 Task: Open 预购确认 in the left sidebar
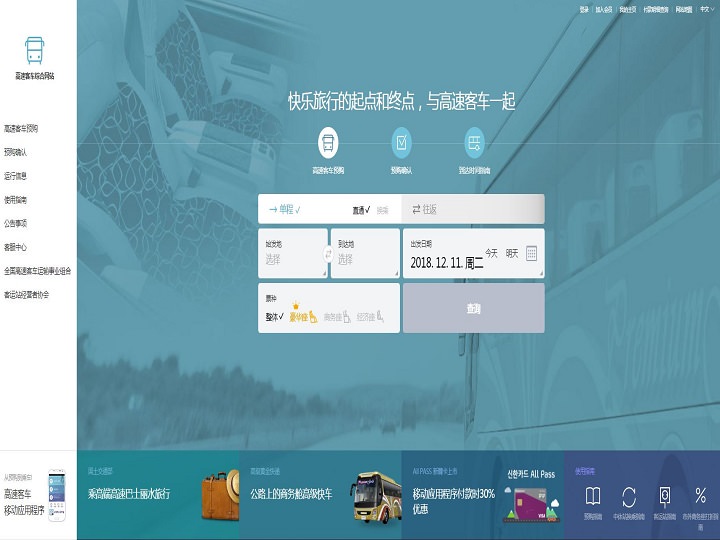(x=15, y=152)
